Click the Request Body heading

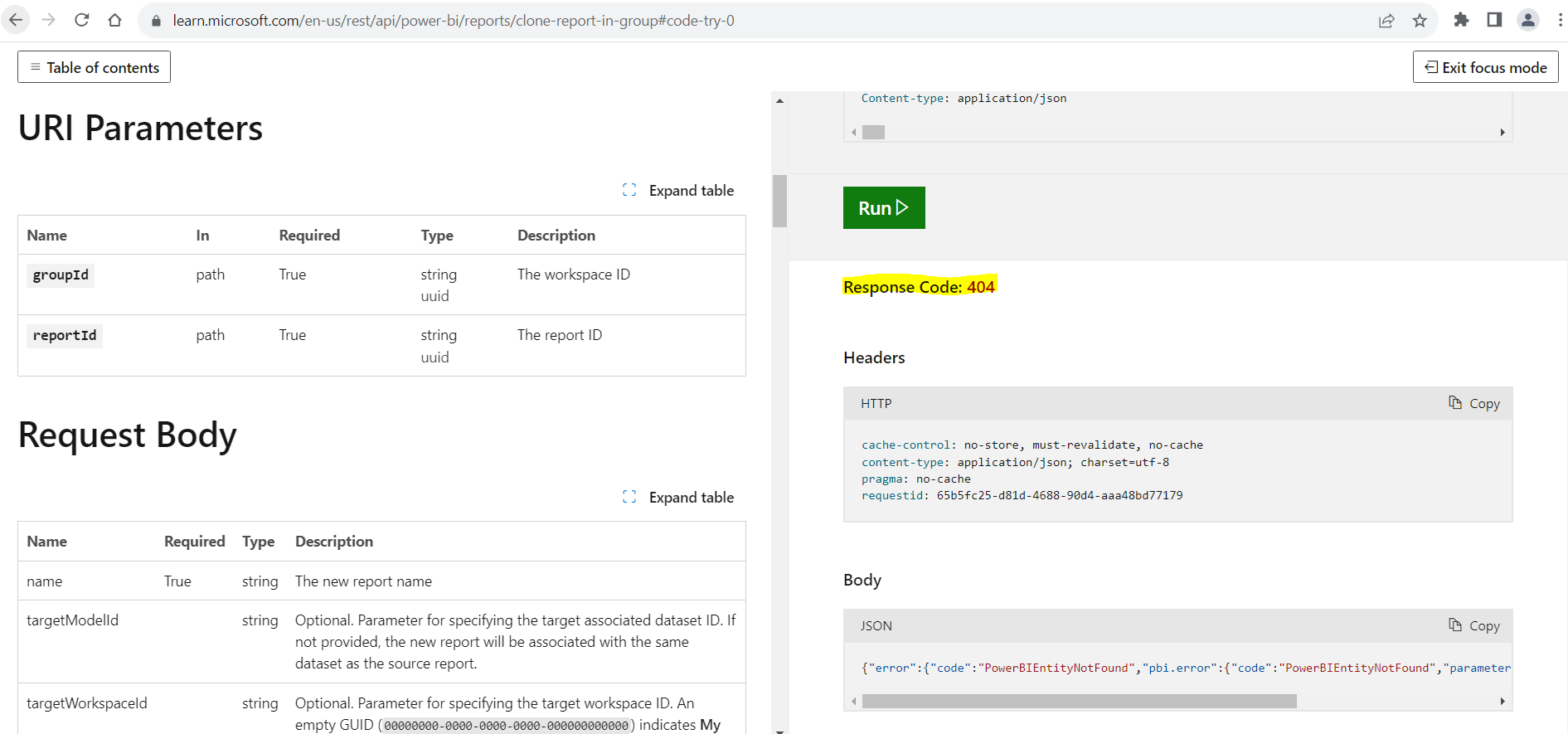127,435
